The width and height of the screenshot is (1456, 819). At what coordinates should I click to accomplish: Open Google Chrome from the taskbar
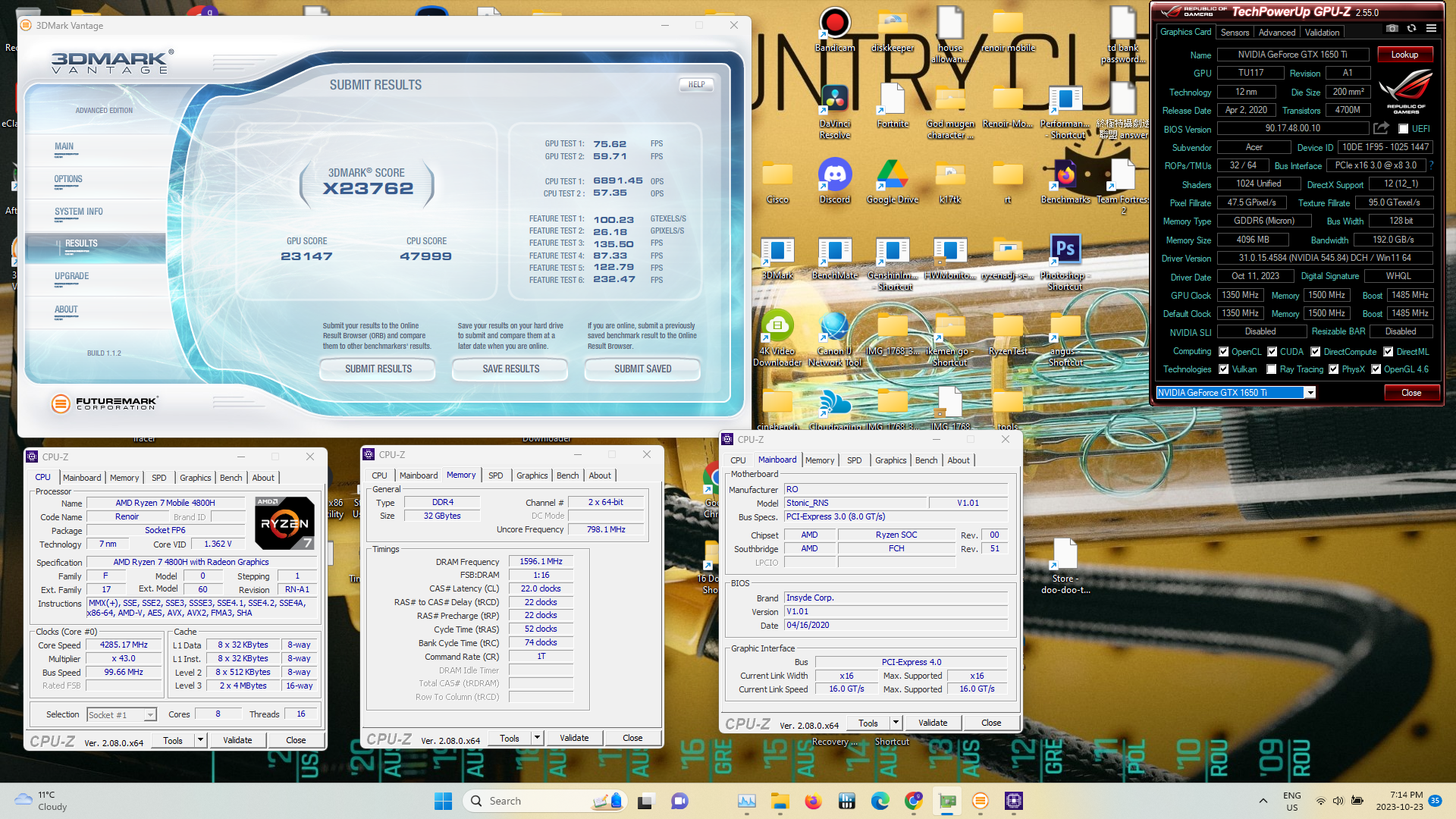pos(914,801)
